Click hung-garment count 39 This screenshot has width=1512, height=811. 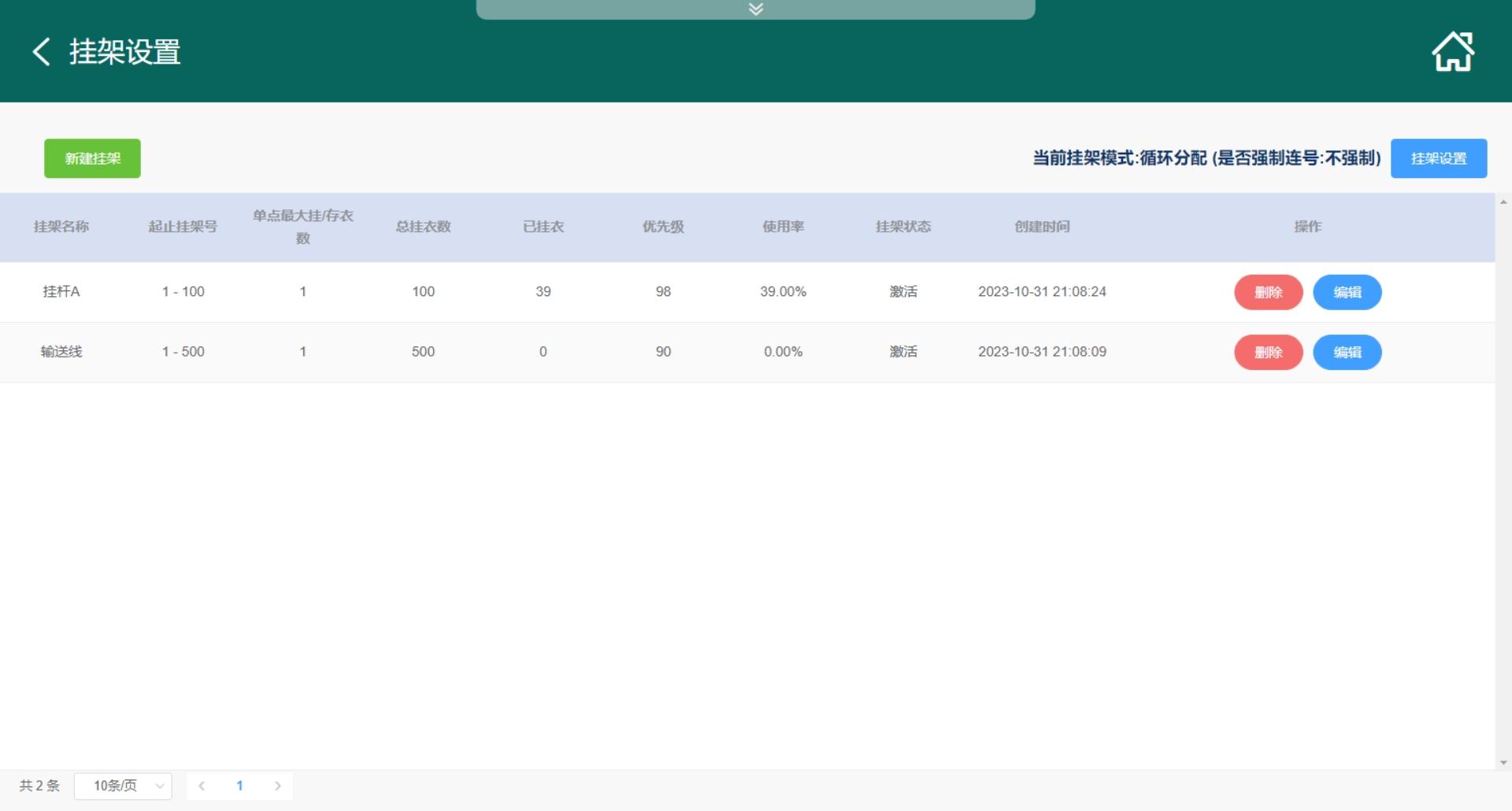click(543, 291)
